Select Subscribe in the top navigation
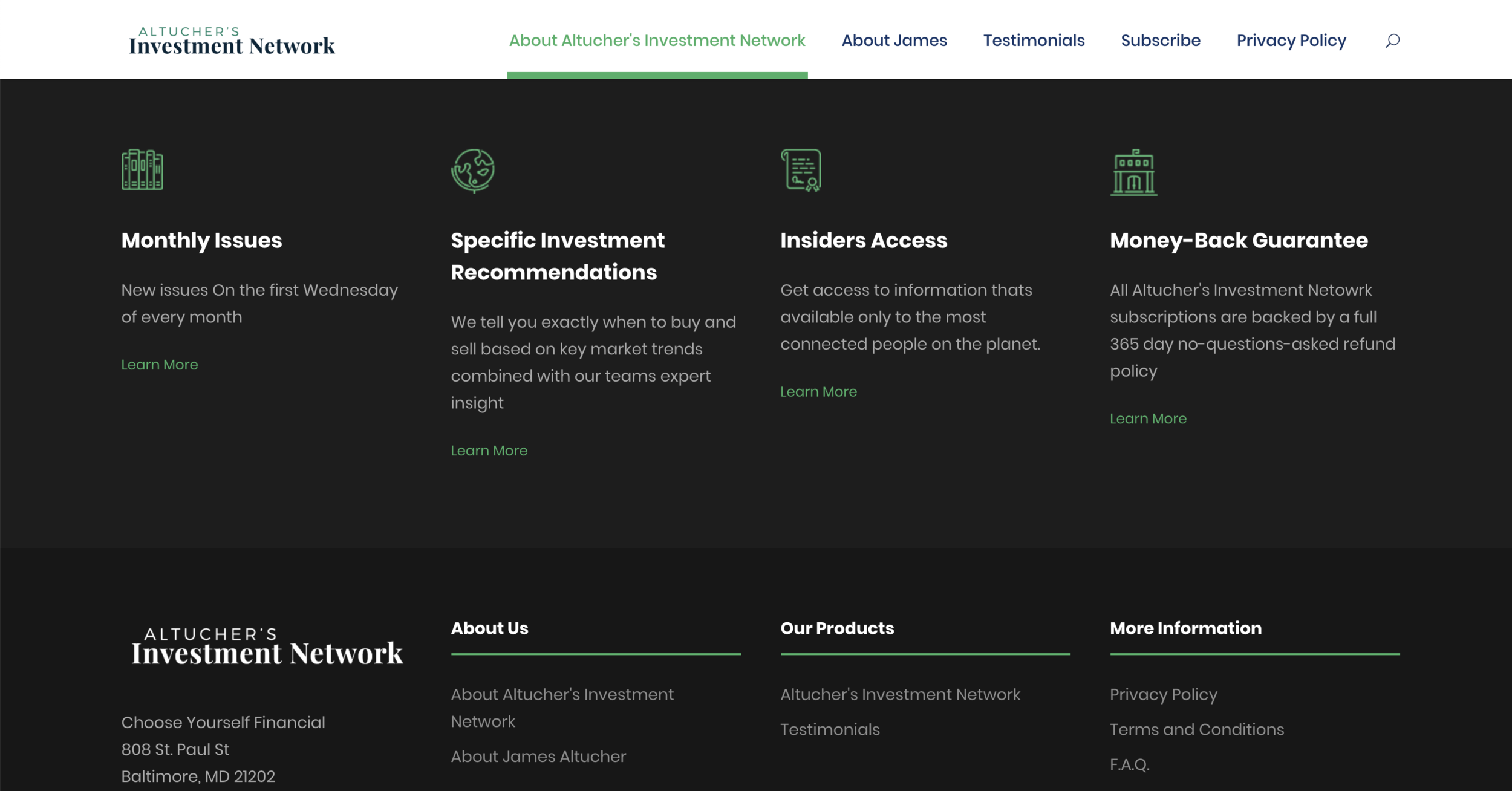The height and width of the screenshot is (791, 1512). pyautogui.click(x=1161, y=41)
